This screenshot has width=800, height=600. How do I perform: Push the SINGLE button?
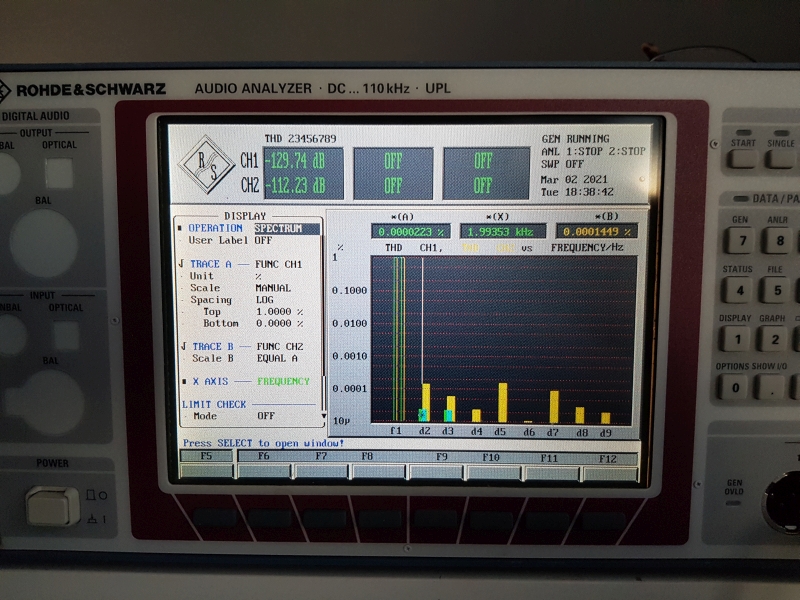[x=781, y=159]
